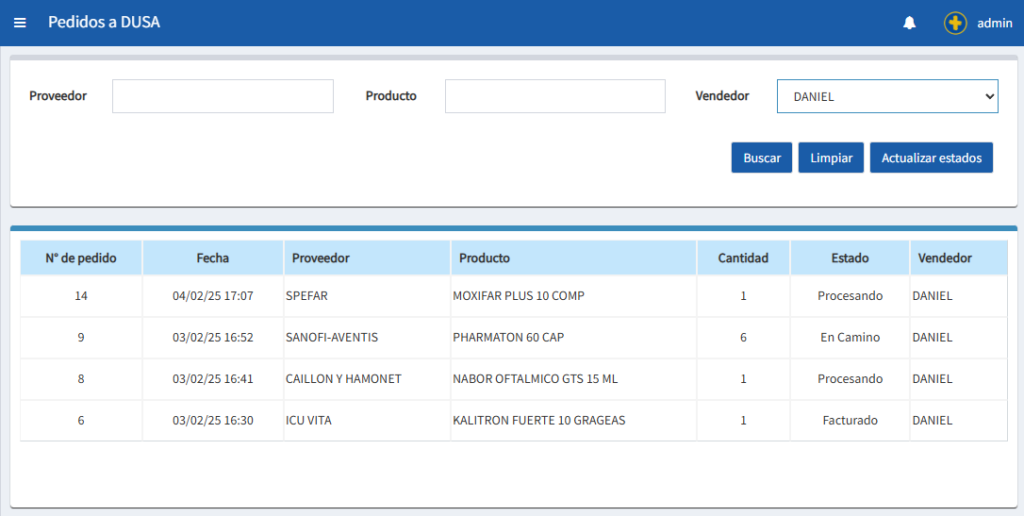
Task: Click the Proveedor input field
Action: tap(222, 96)
